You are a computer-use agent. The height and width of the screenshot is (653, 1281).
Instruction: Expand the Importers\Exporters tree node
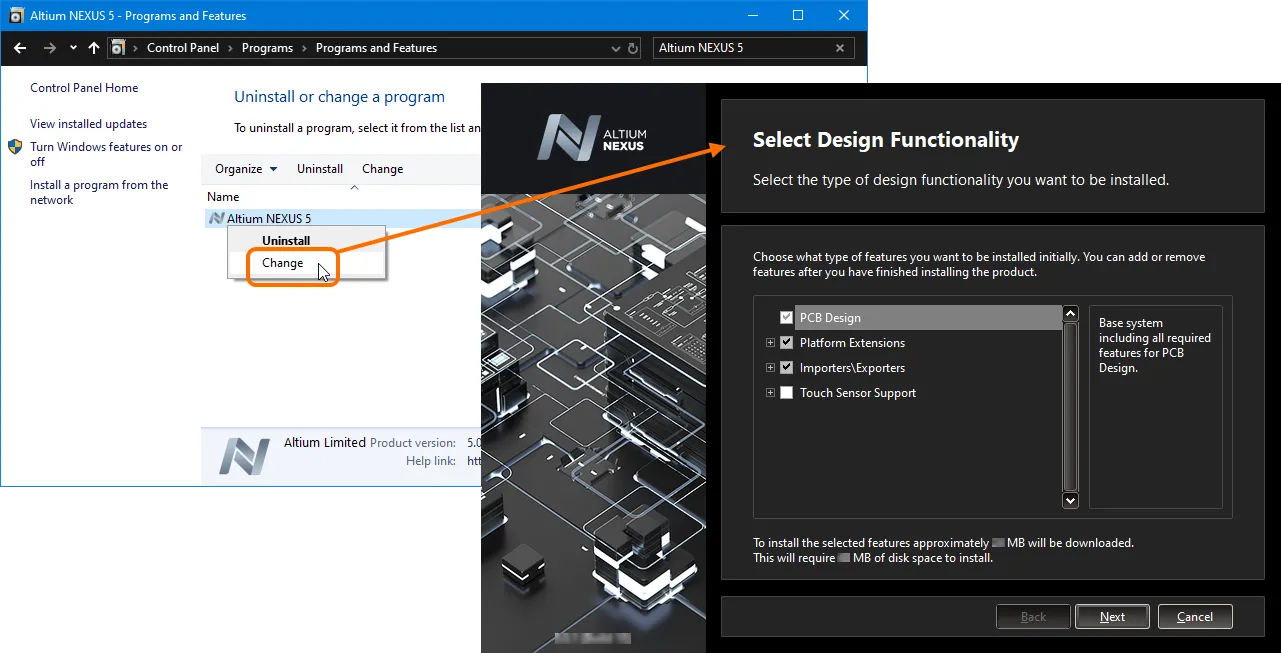tap(770, 368)
